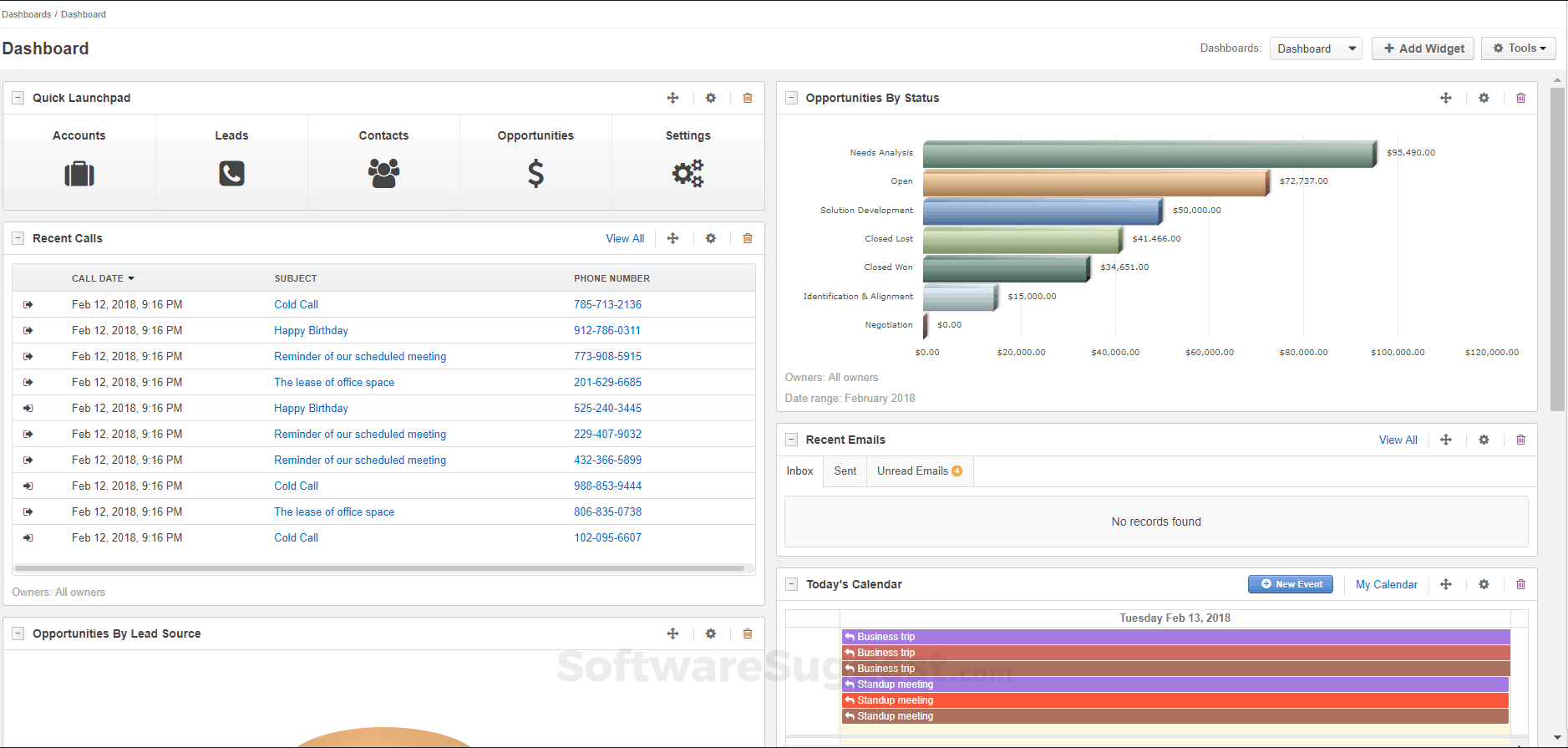Delete the Recent Calls widget via trash icon

748,238
